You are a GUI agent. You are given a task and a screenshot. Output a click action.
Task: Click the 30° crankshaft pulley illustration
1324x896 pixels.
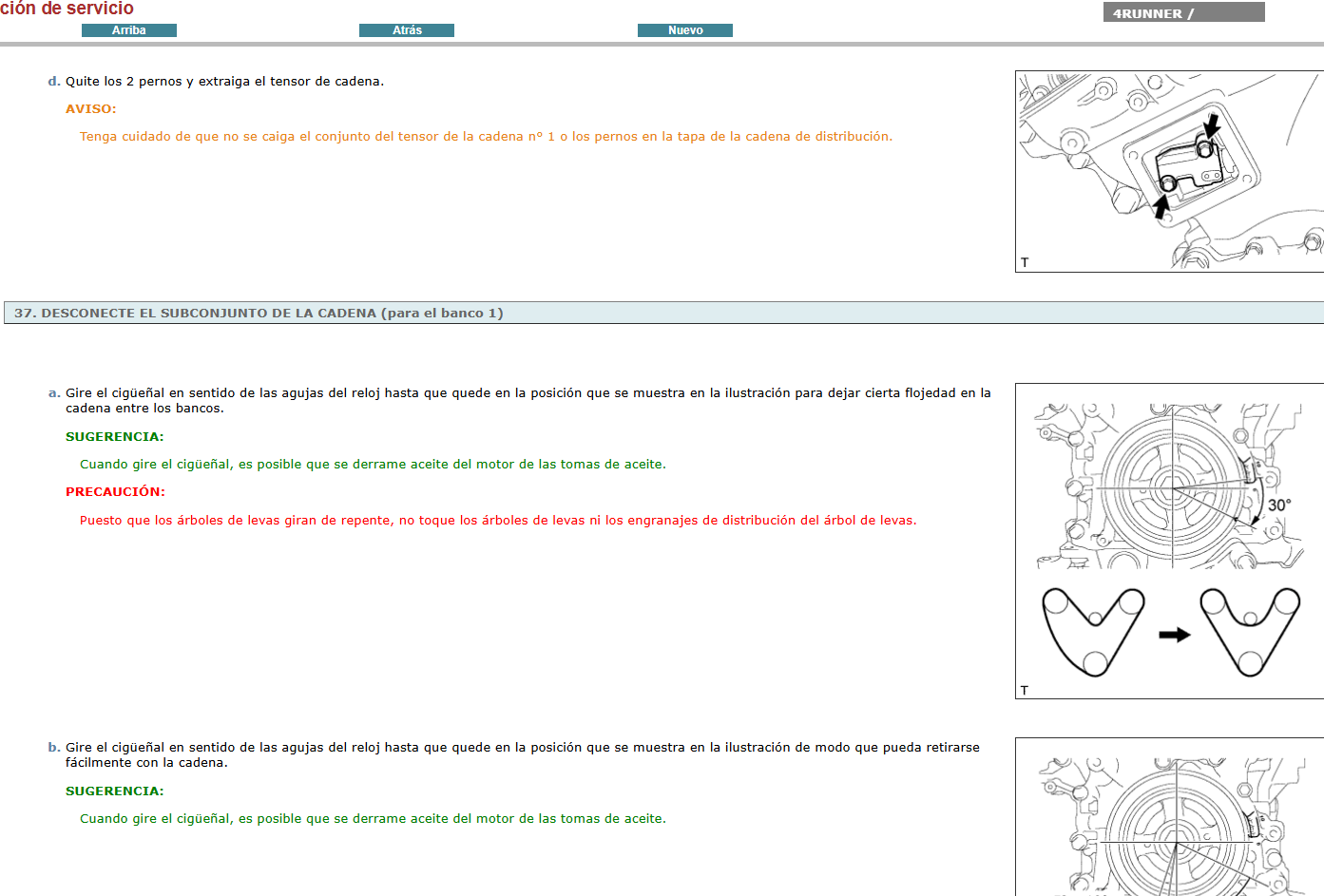pos(1169,485)
